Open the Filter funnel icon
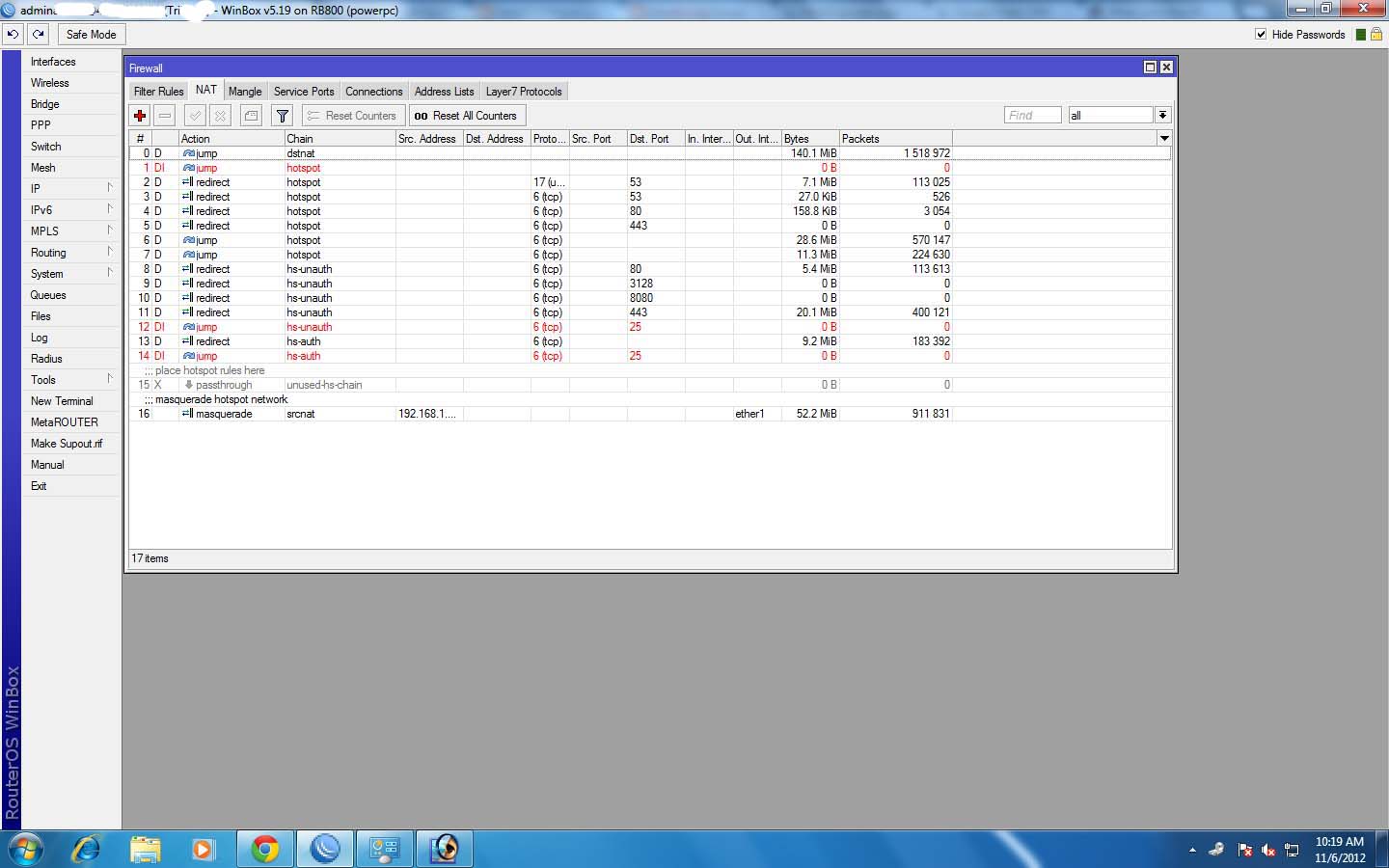The image size is (1389, 868). coord(282,116)
